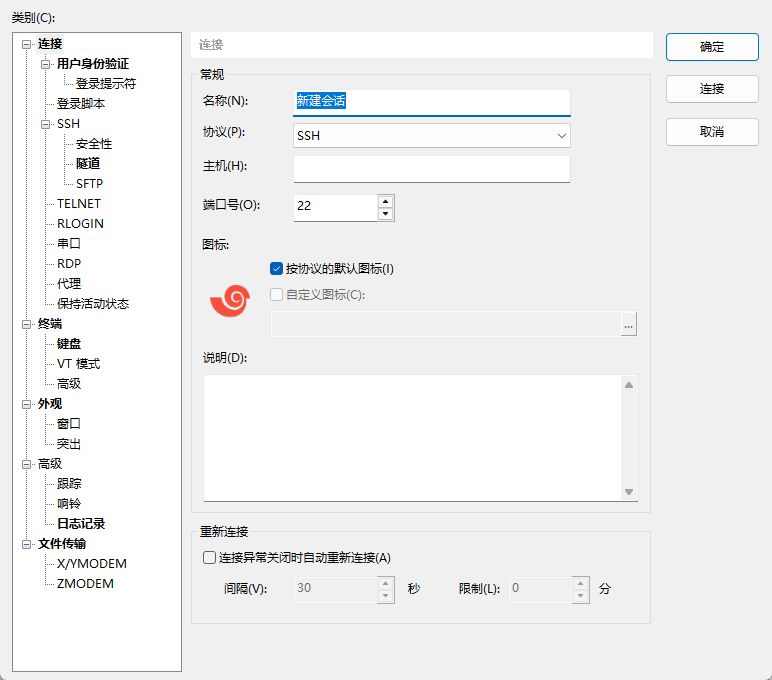Enable auto reconnect on abnormal close checkbox

209,557
